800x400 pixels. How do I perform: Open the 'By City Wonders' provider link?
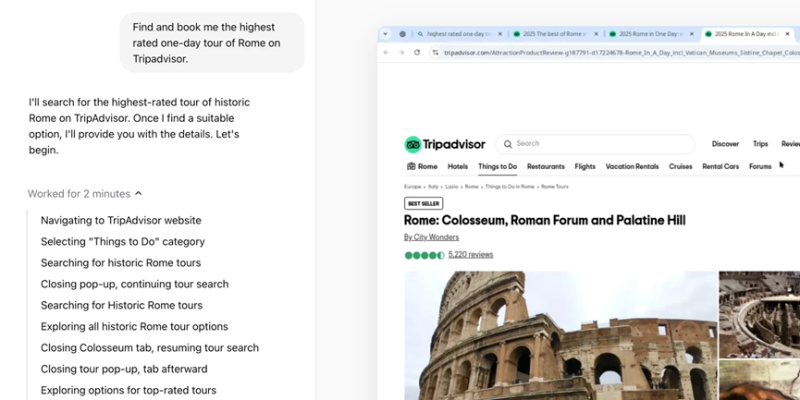(431, 238)
